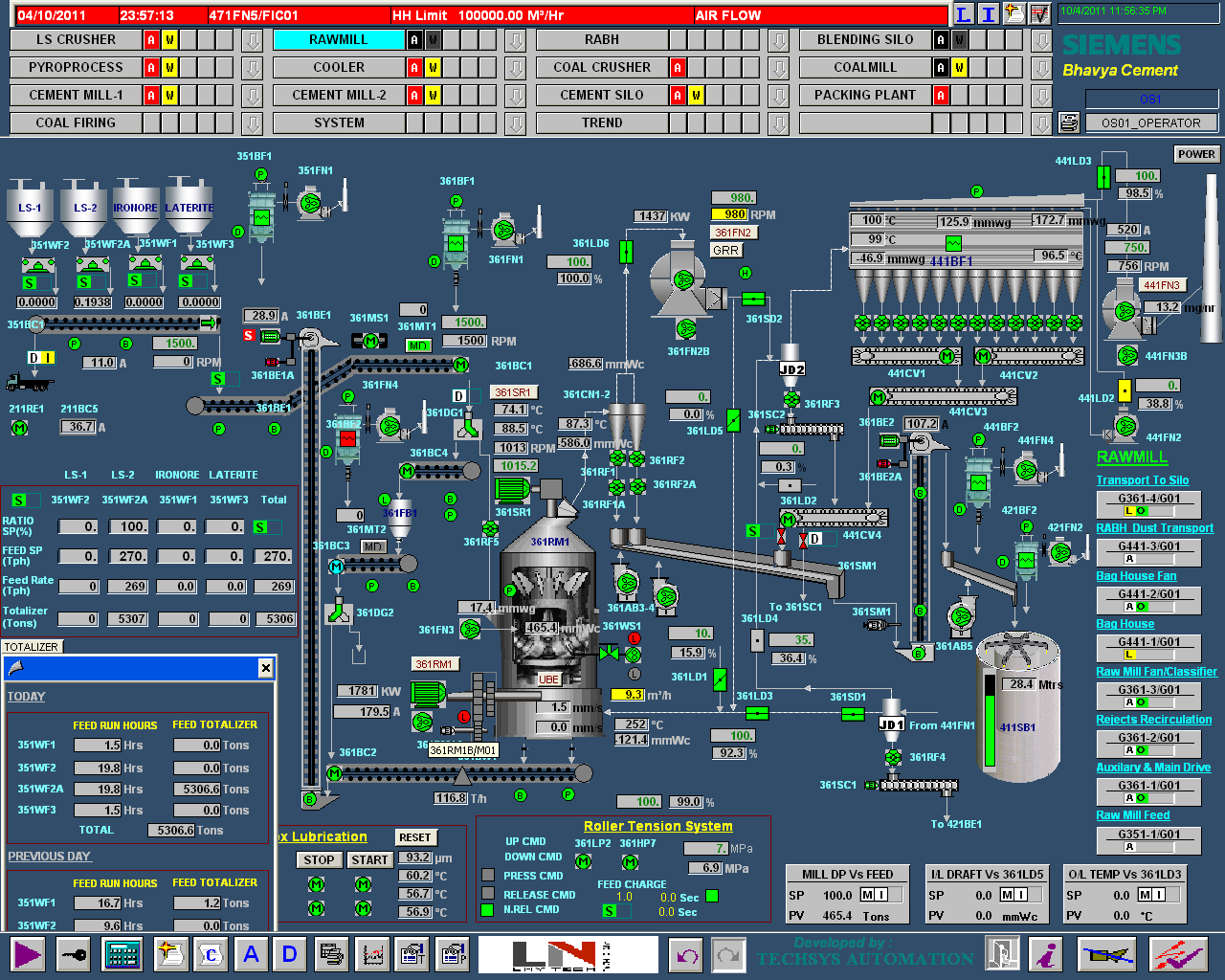The width and height of the screenshot is (1225, 980).
Task: Open the purple info icon
Action: 1048,954
